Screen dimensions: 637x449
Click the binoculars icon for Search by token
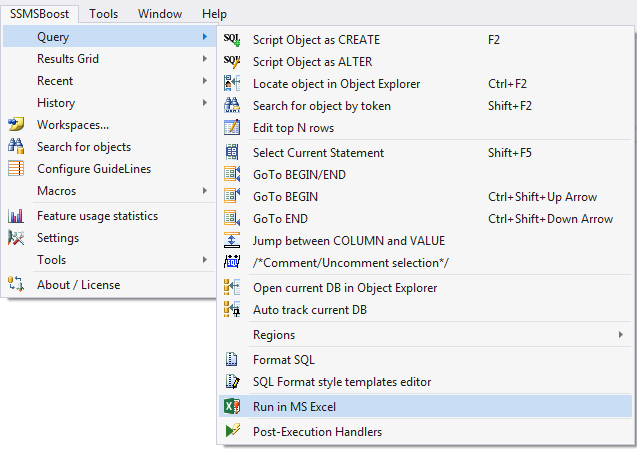point(232,106)
